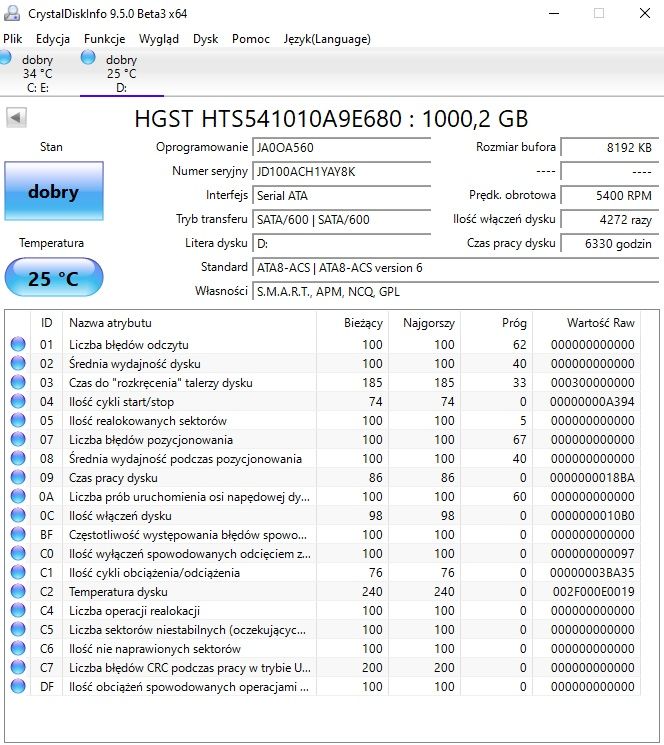Click status circle for attribute BF row

point(18,534)
